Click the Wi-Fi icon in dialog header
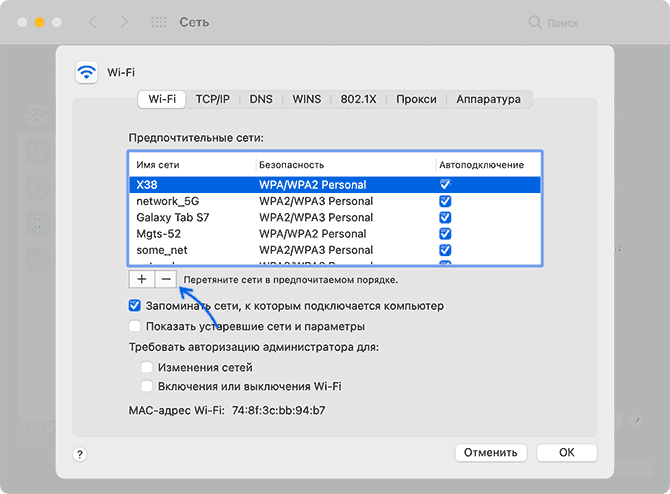 (x=87, y=72)
